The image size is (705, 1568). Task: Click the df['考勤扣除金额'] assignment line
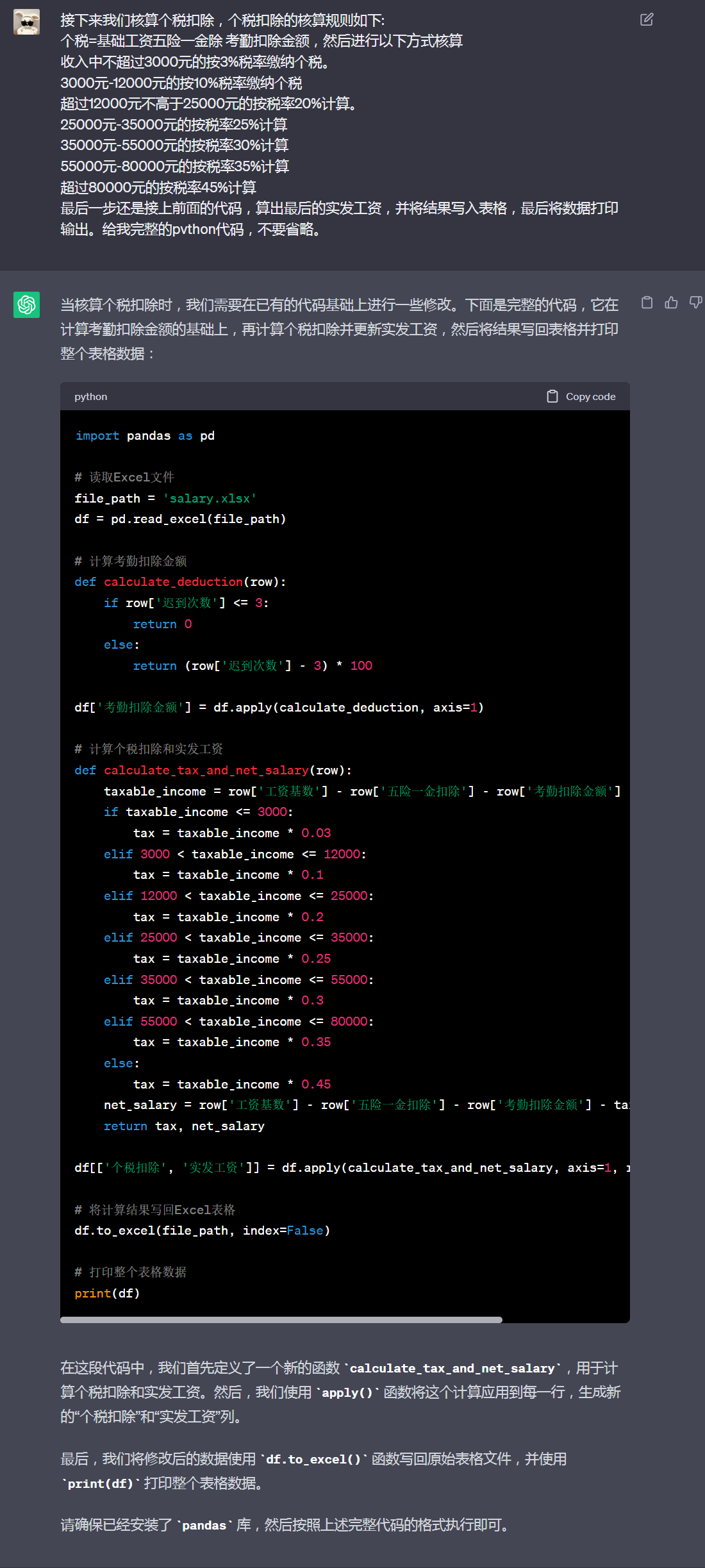click(x=279, y=708)
